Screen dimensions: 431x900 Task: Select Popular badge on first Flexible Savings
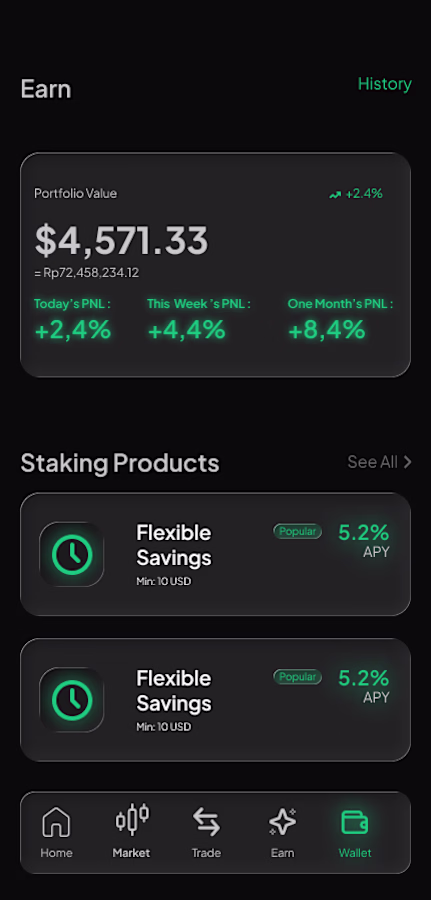coord(297,532)
